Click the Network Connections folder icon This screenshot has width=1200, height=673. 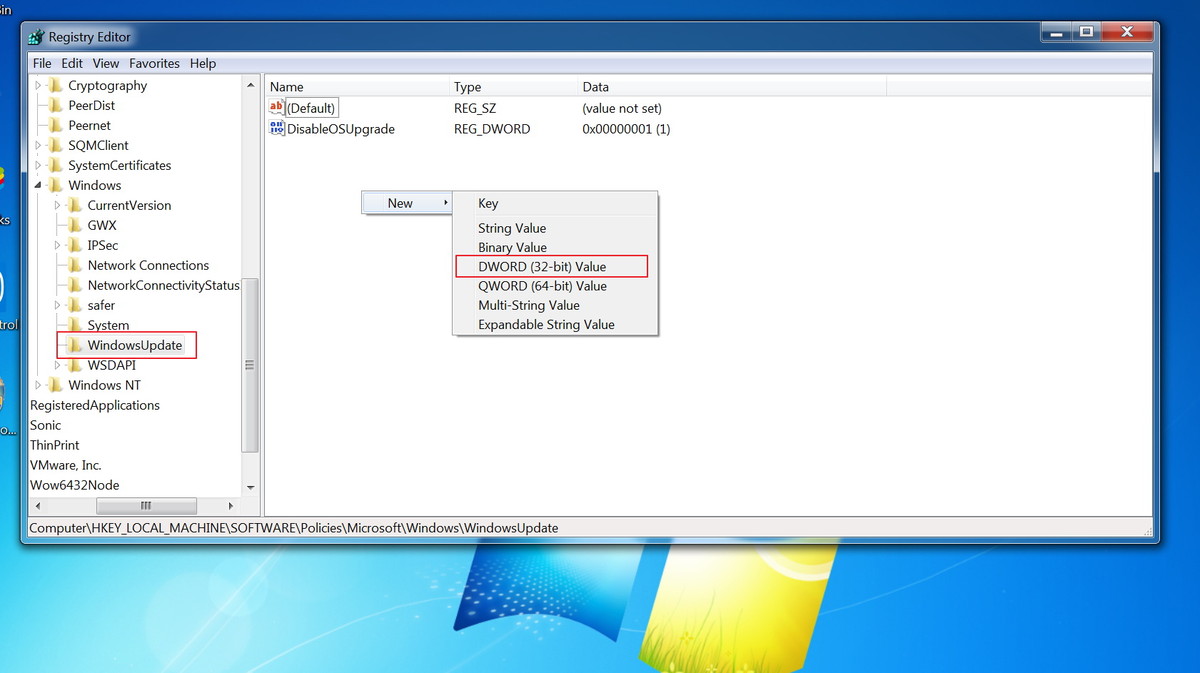(x=75, y=266)
